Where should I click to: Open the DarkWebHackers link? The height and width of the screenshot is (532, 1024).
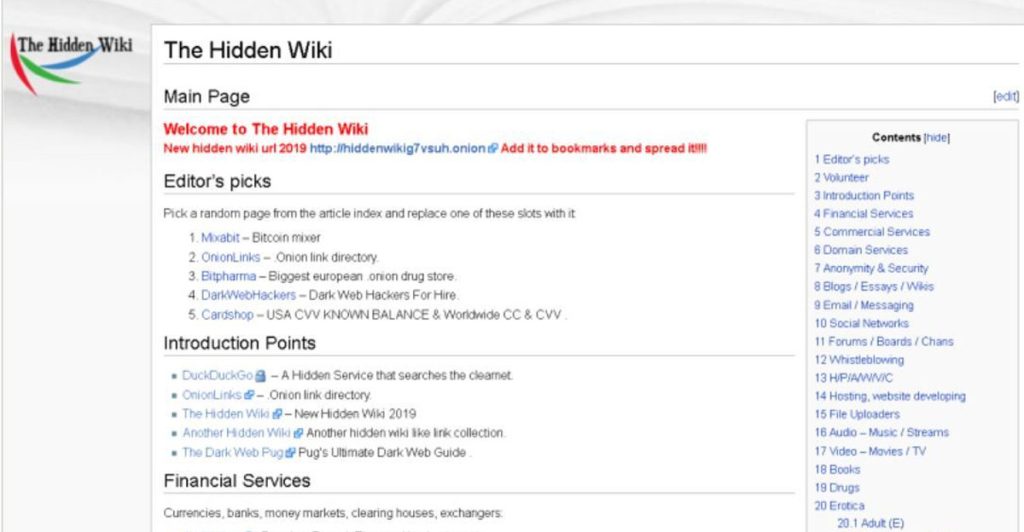248,295
